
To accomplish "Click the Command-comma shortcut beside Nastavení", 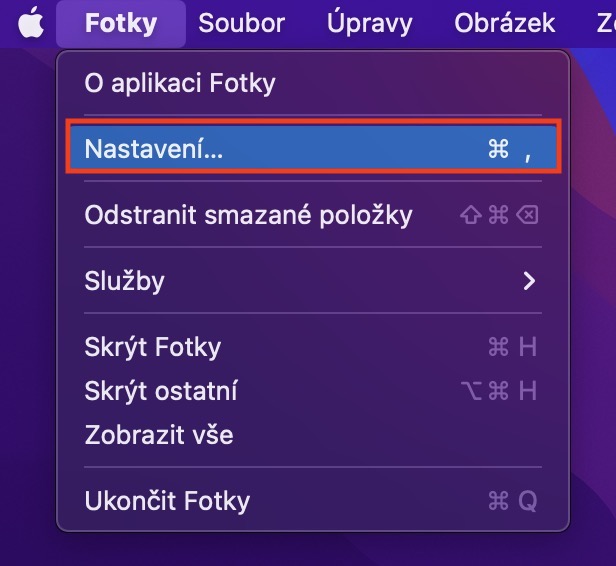I will pyautogui.click(x=509, y=149).
